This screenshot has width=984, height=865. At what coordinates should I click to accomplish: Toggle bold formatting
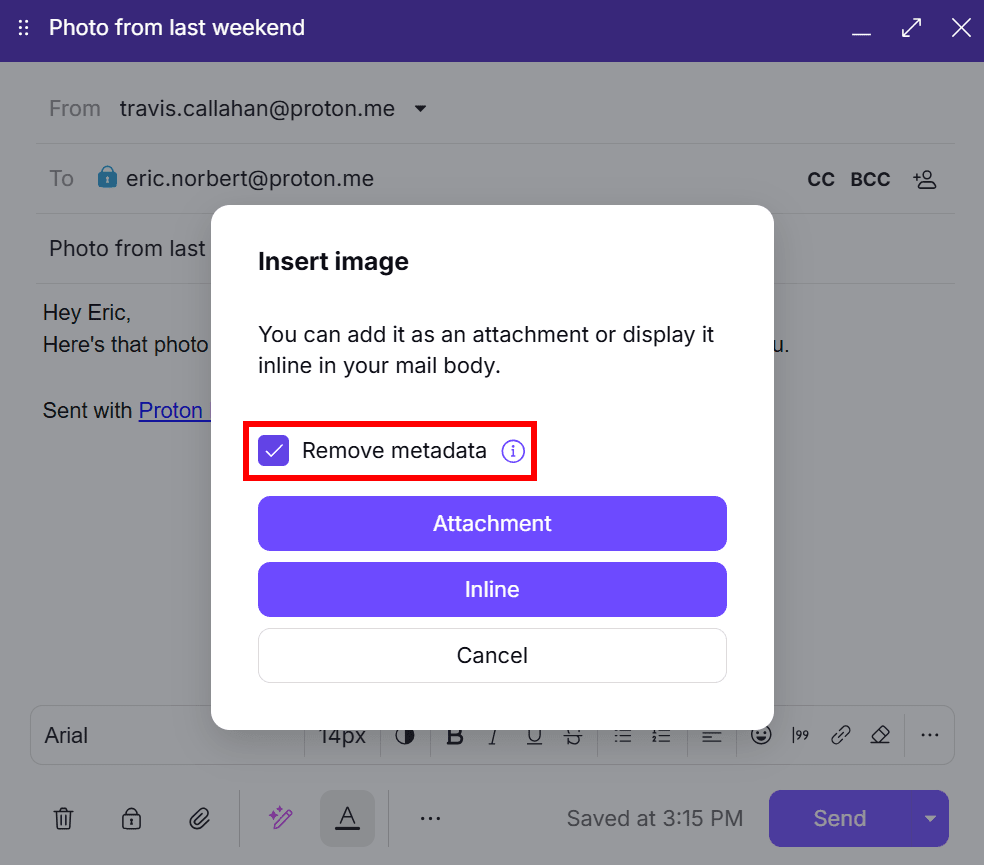[x=455, y=735]
